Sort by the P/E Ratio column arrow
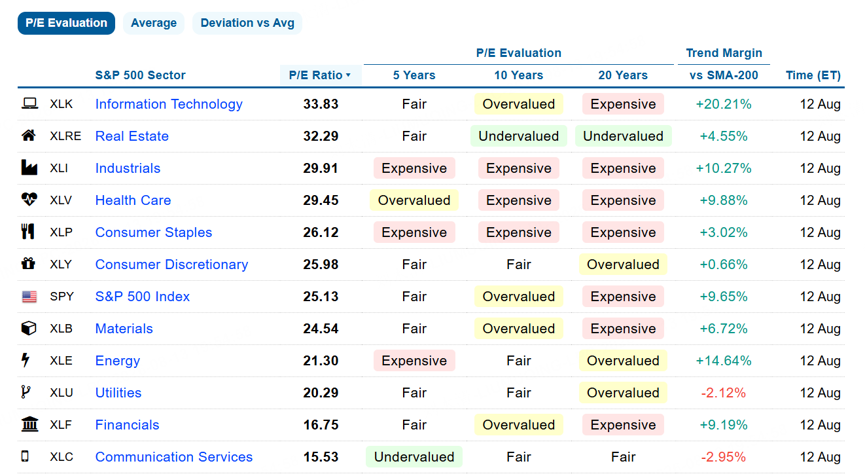 point(348,76)
